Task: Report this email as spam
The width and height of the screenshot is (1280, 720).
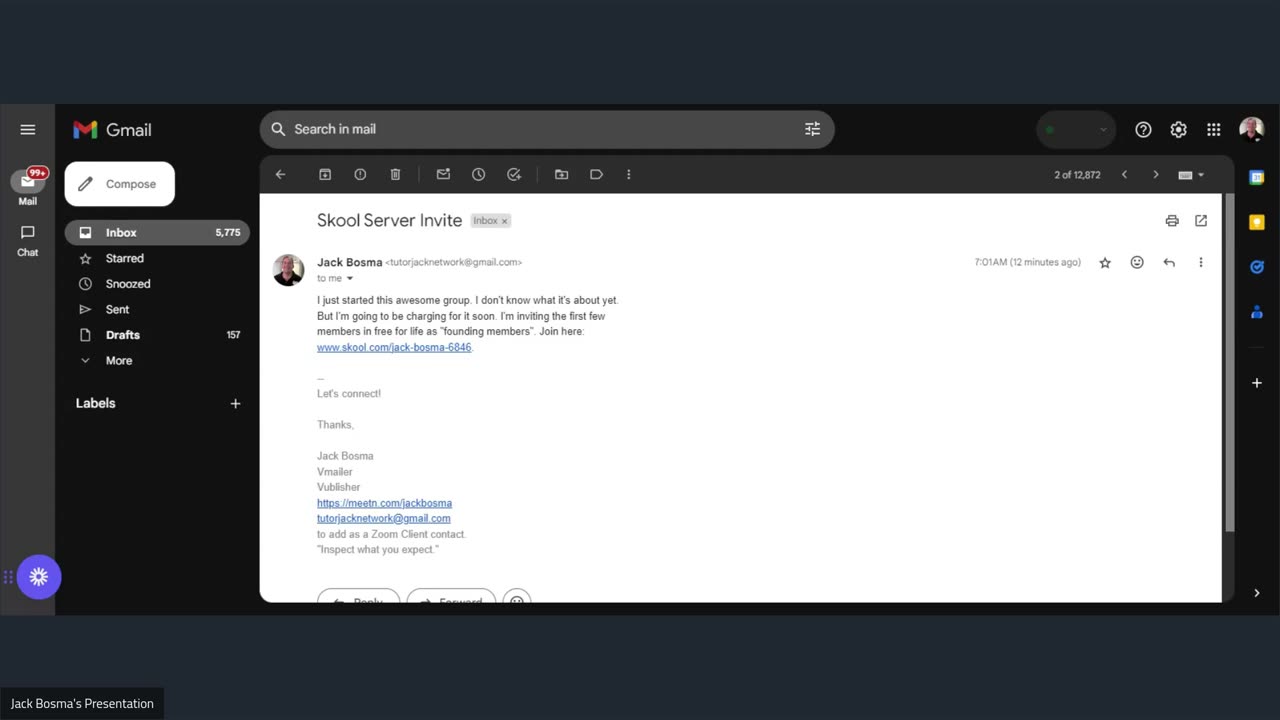Action: point(360,174)
